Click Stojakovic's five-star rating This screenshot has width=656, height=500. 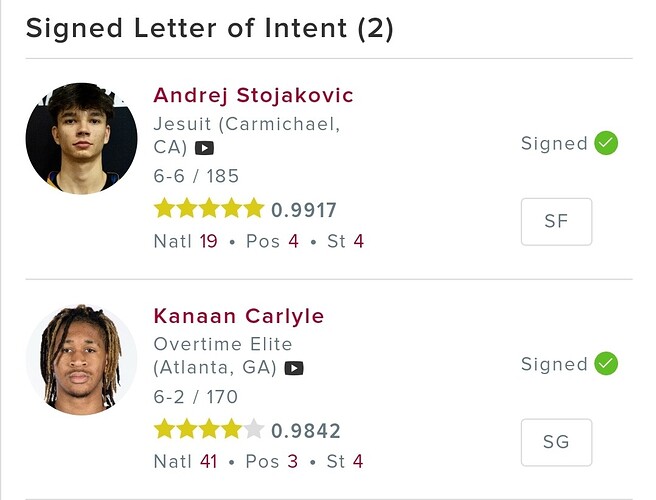point(209,209)
